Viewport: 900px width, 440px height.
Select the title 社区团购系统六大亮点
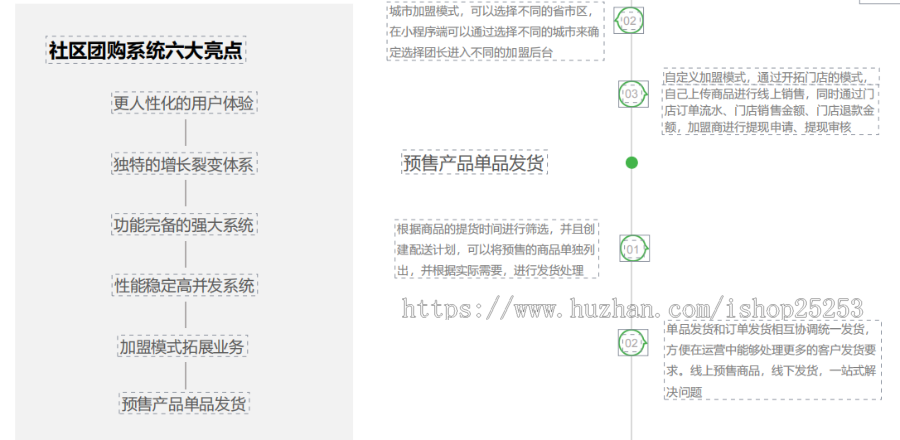(145, 50)
